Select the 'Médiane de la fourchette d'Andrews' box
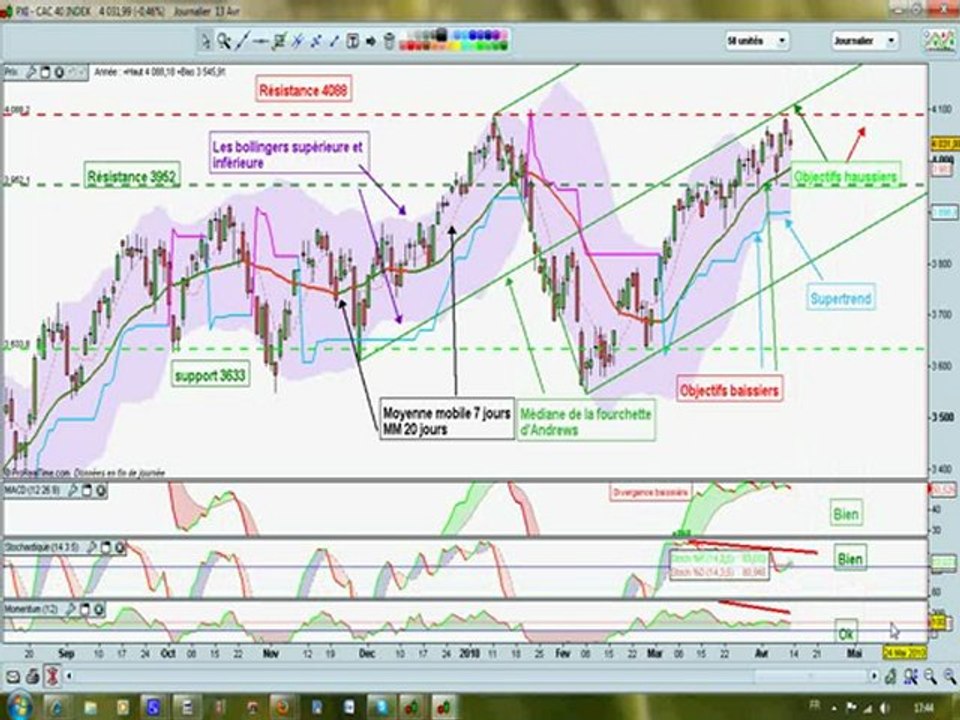 click(586, 422)
